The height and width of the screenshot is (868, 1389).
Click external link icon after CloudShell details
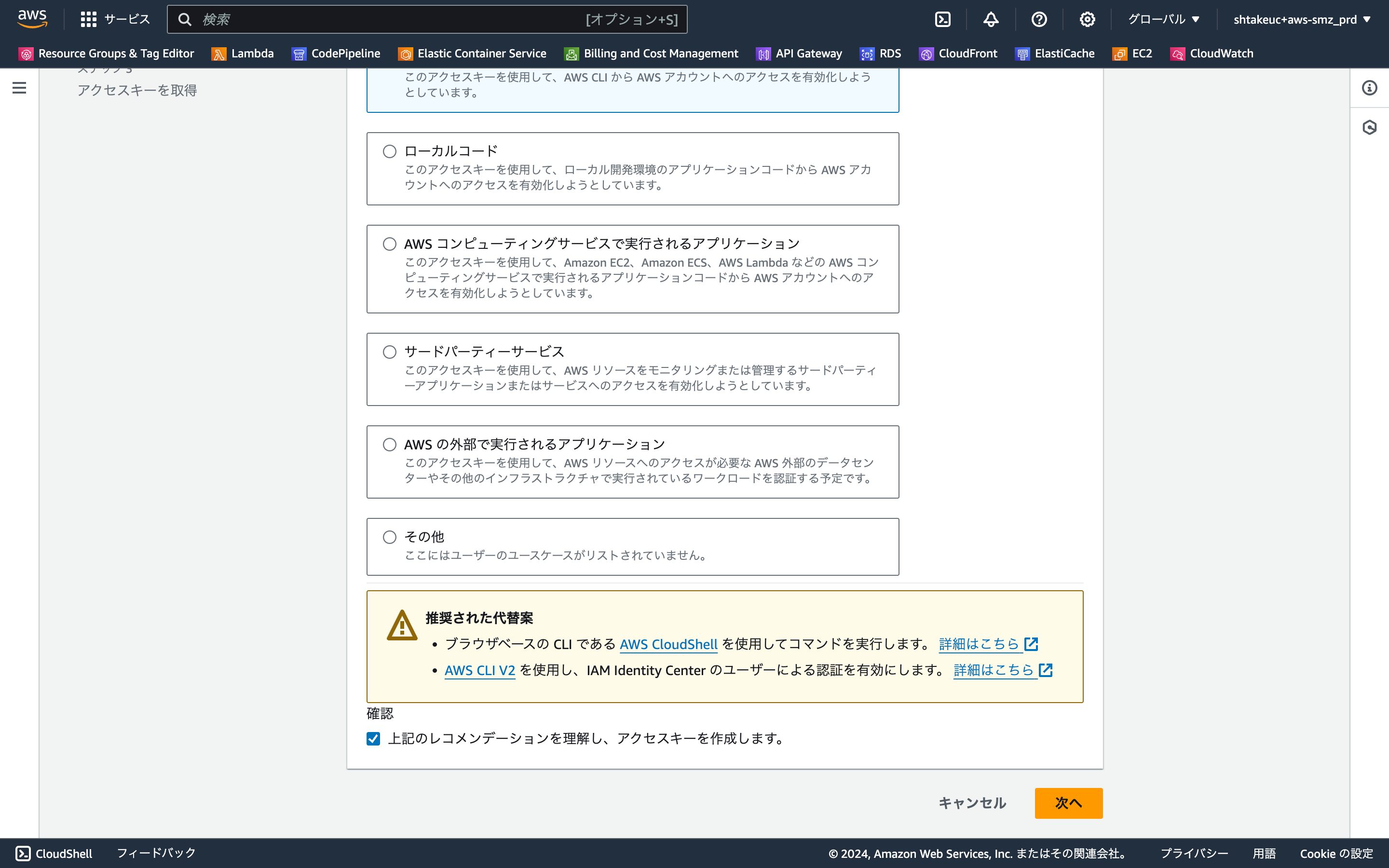1032,644
